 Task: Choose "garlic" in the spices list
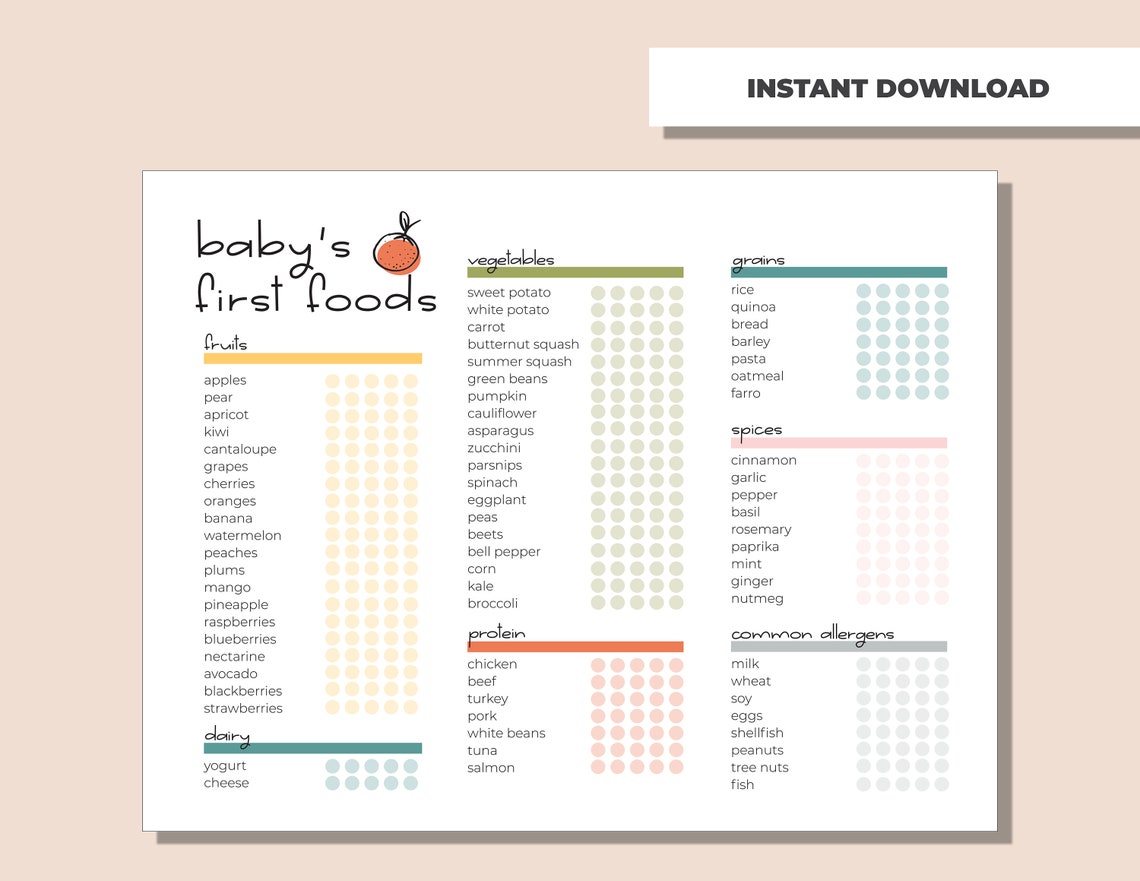748,478
